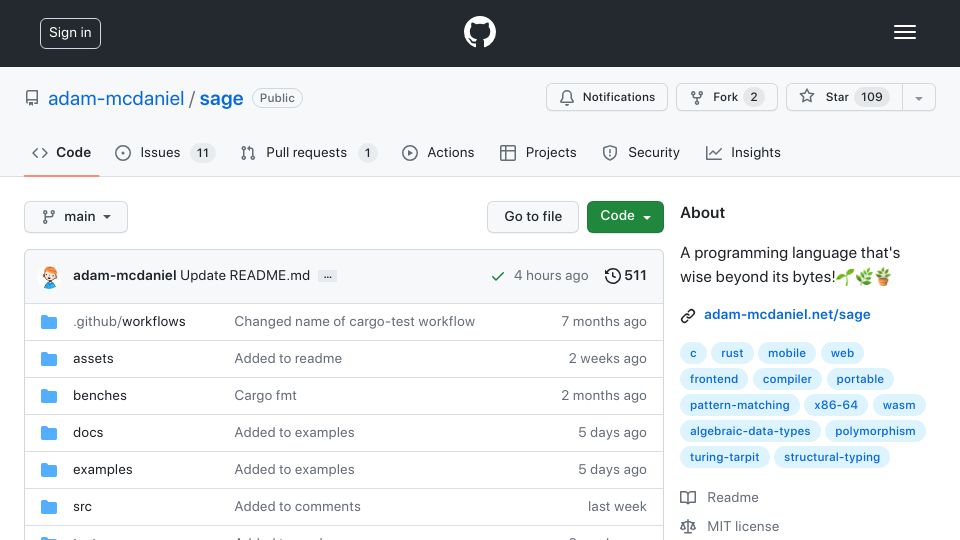Select the 'polymorphism' topic tag

(x=875, y=431)
